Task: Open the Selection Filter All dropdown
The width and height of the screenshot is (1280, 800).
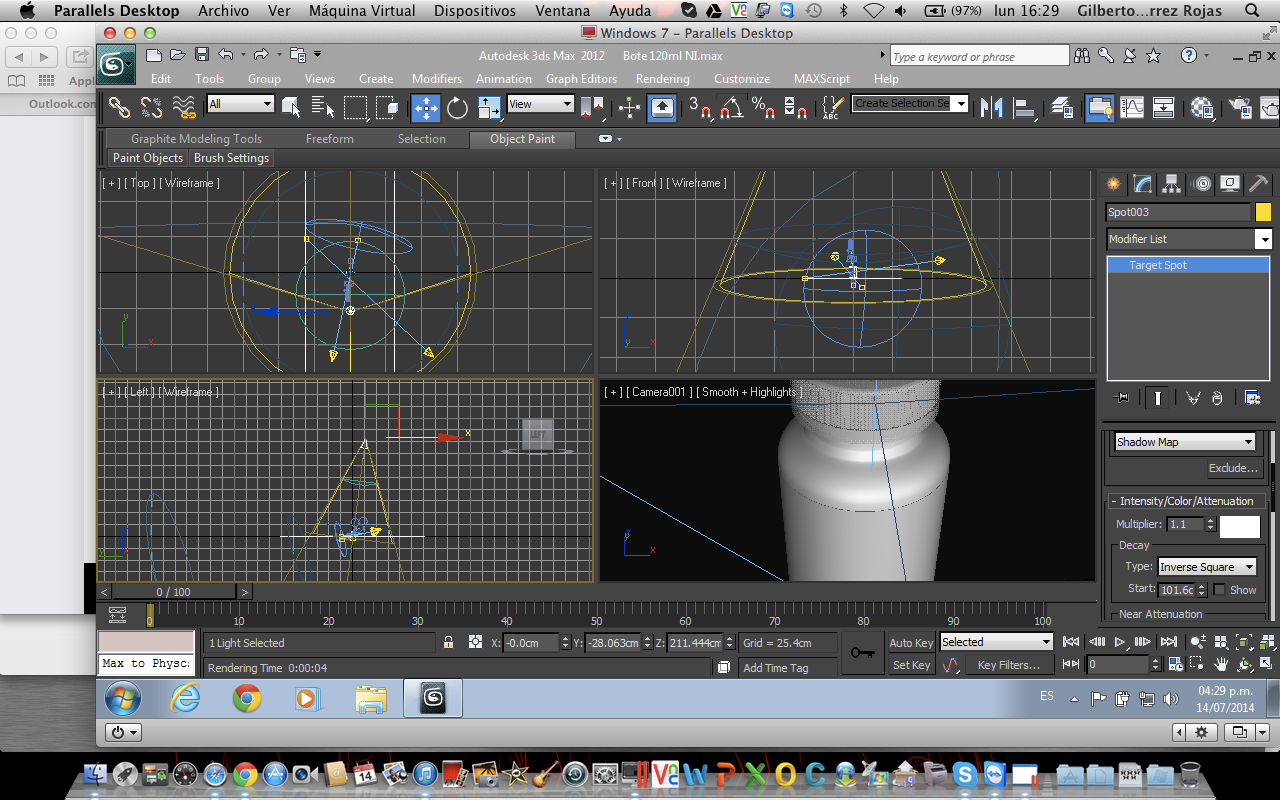Action: (x=241, y=104)
